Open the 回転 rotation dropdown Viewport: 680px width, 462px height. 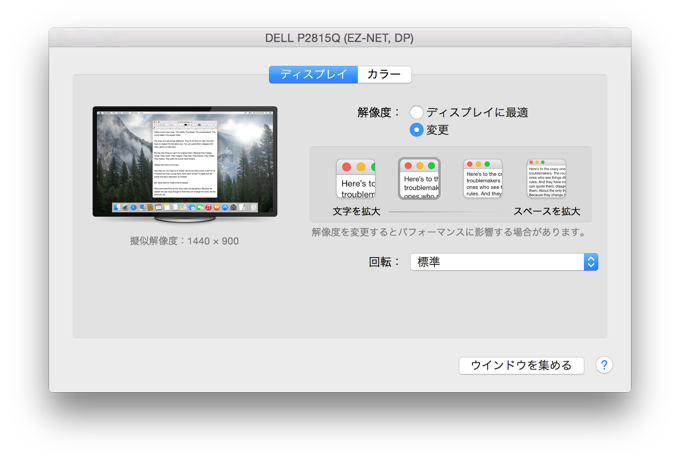coord(504,262)
